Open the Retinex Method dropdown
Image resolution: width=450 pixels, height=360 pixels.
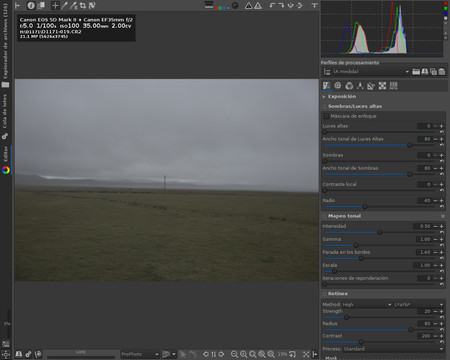[366, 304]
